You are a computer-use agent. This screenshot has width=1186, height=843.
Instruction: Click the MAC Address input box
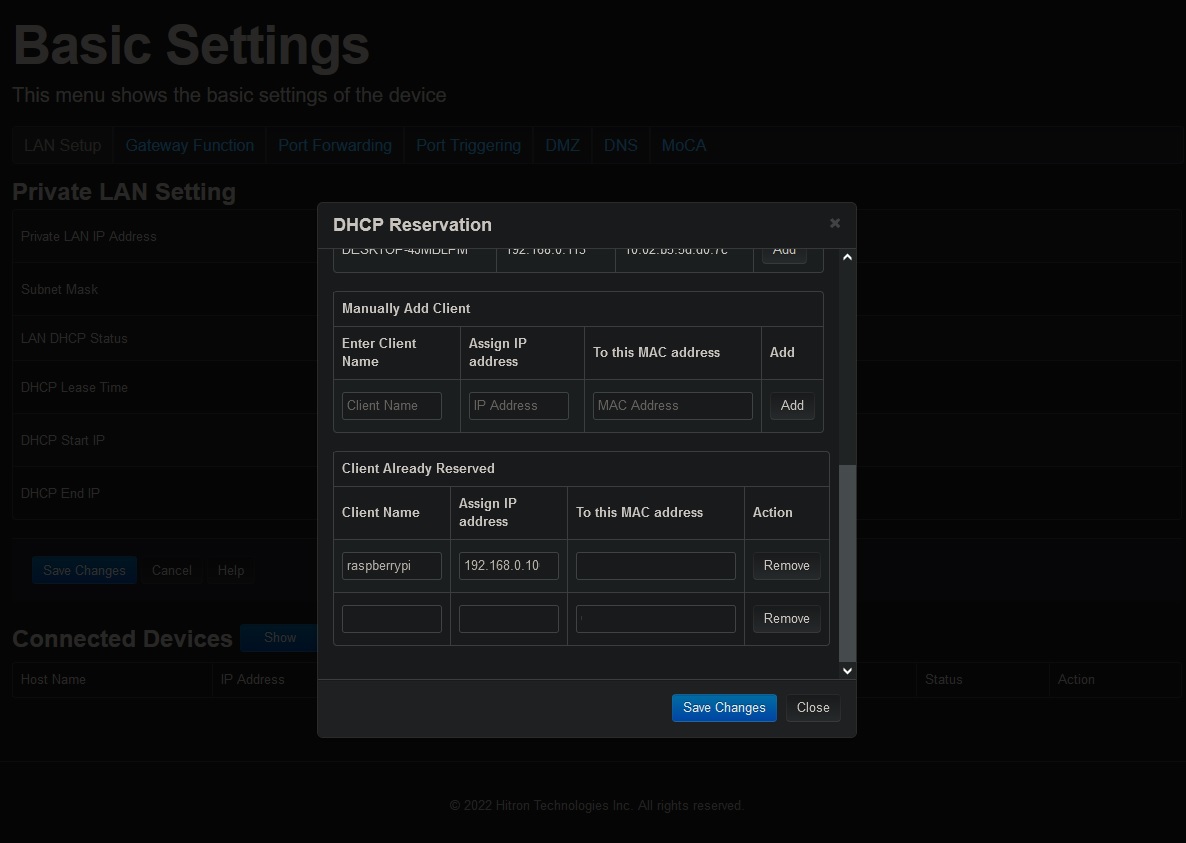coord(672,406)
